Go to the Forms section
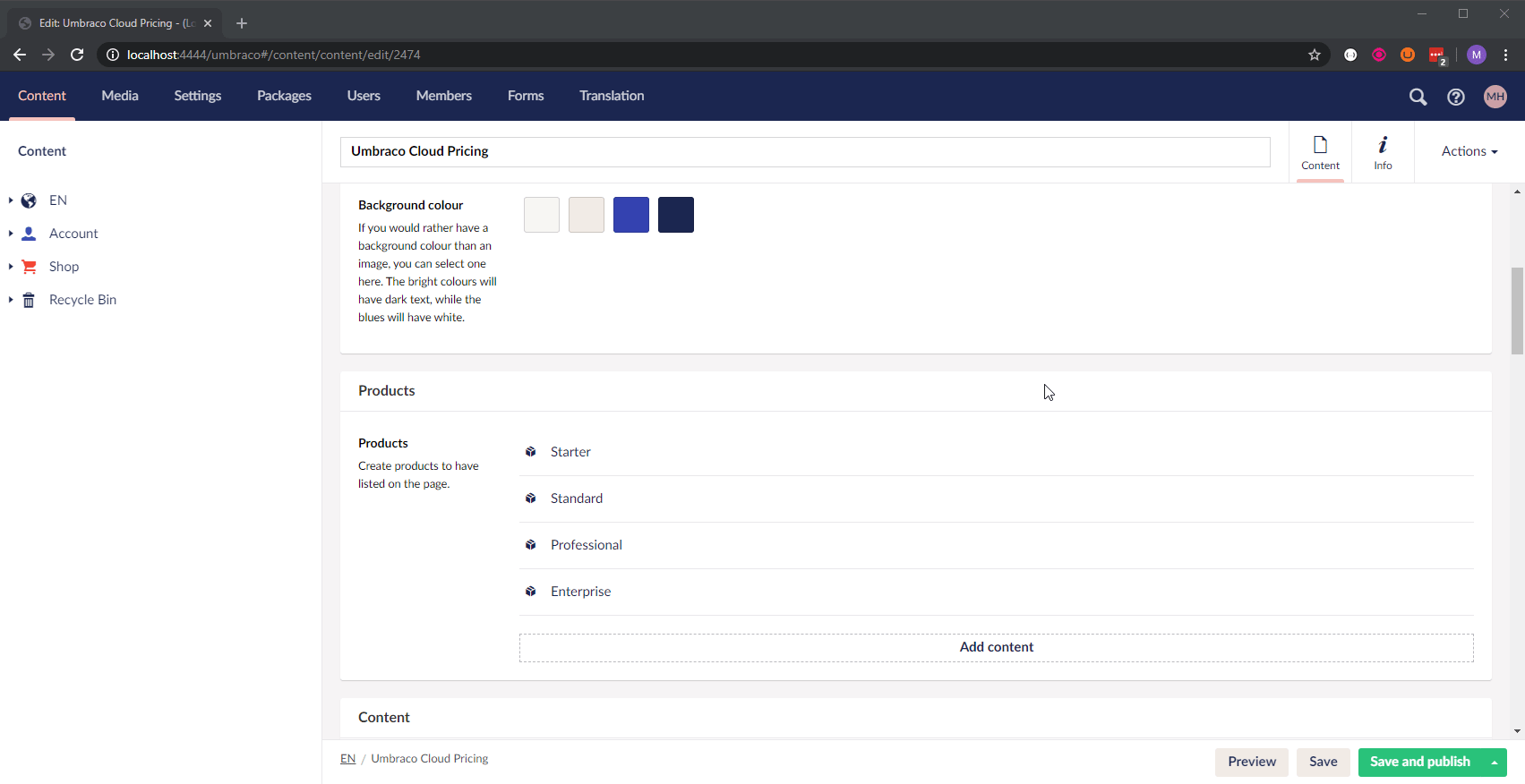Viewport: 1525px width, 784px height. pos(526,96)
